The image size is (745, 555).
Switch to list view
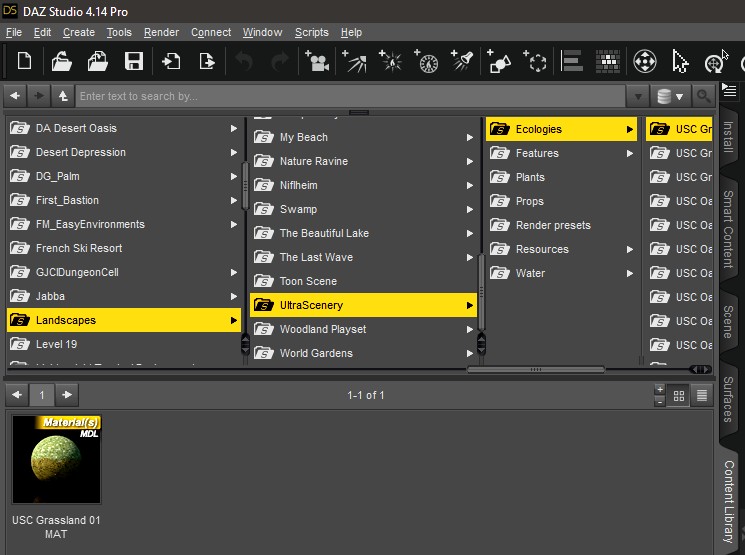coord(702,395)
